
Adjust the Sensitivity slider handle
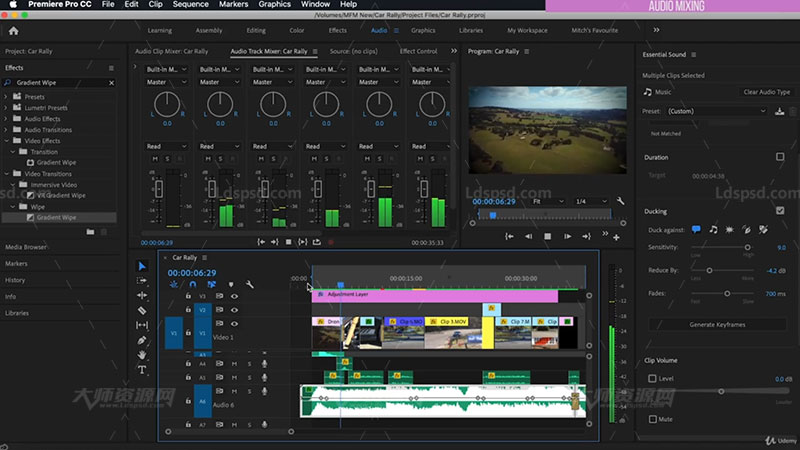(x=747, y=247)
